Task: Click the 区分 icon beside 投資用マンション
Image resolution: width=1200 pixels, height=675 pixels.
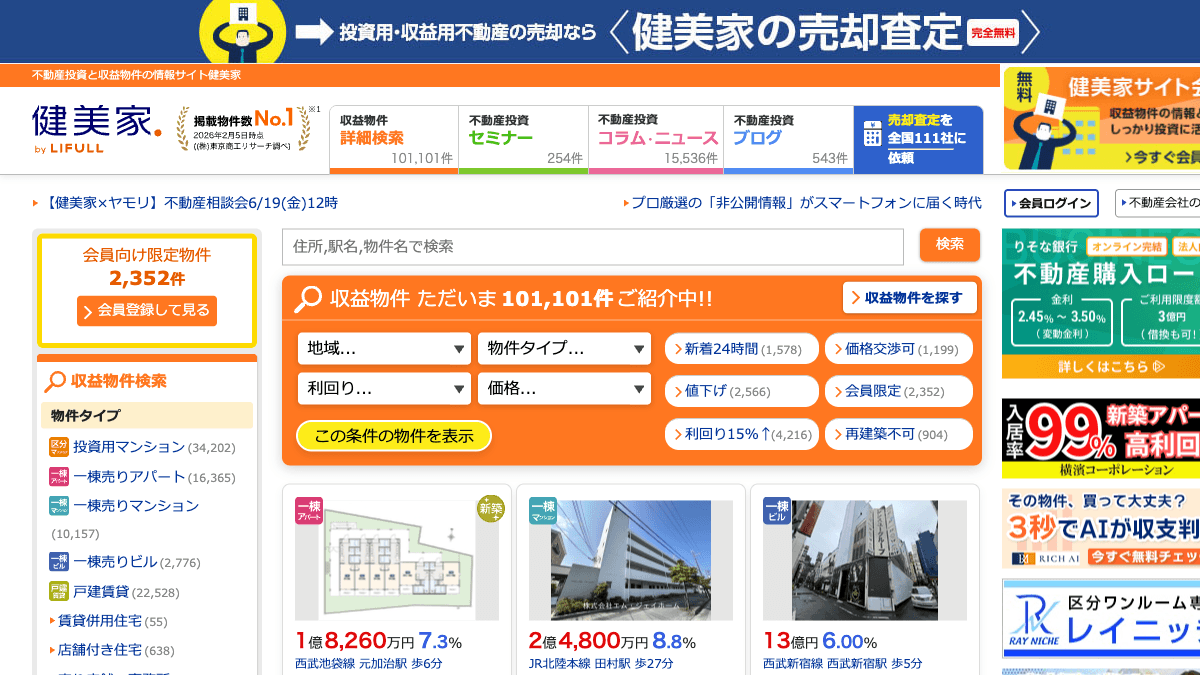Action: coord(58,447)
